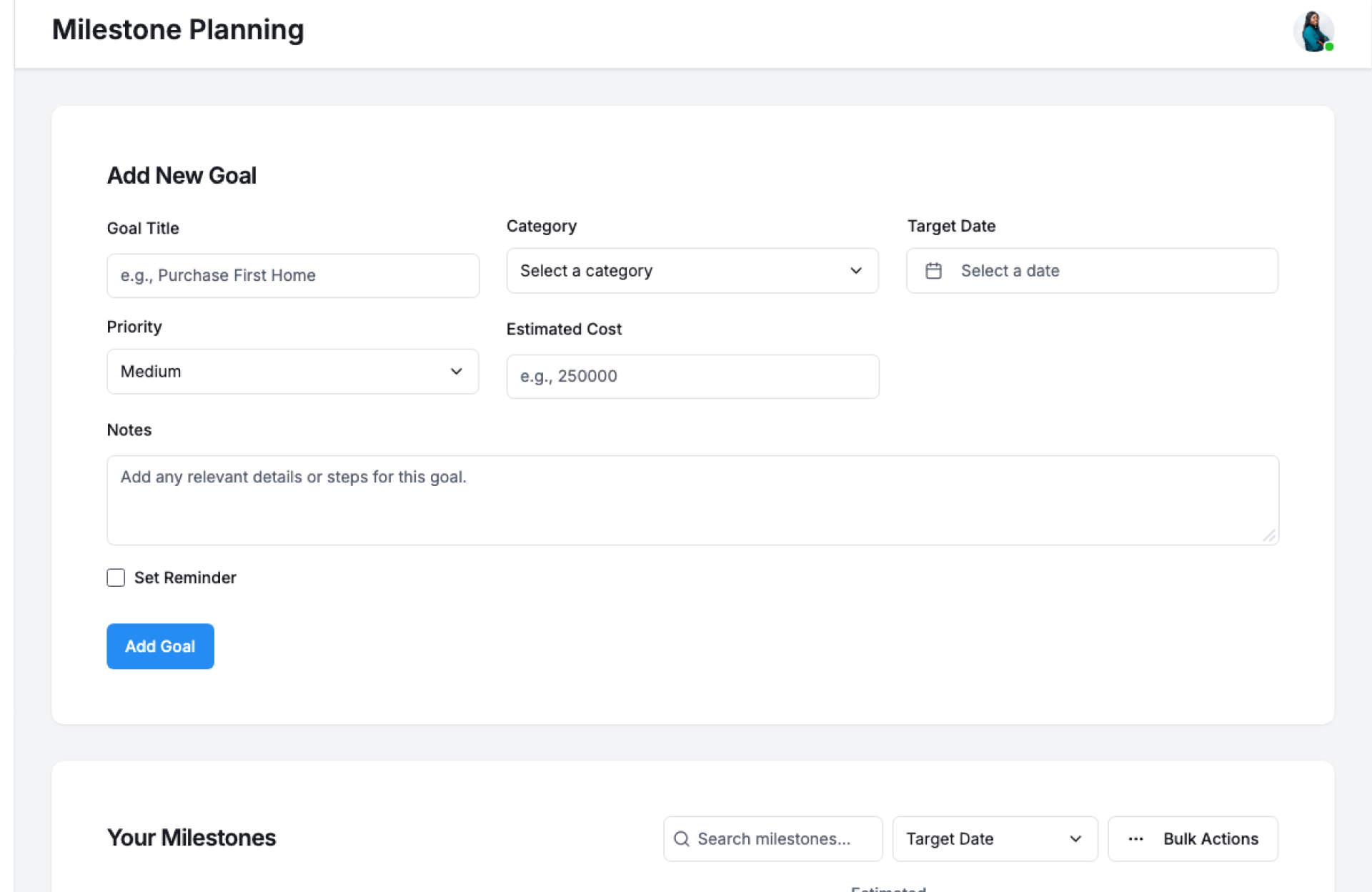Click the Set Reminder label text

pos(185,578)
